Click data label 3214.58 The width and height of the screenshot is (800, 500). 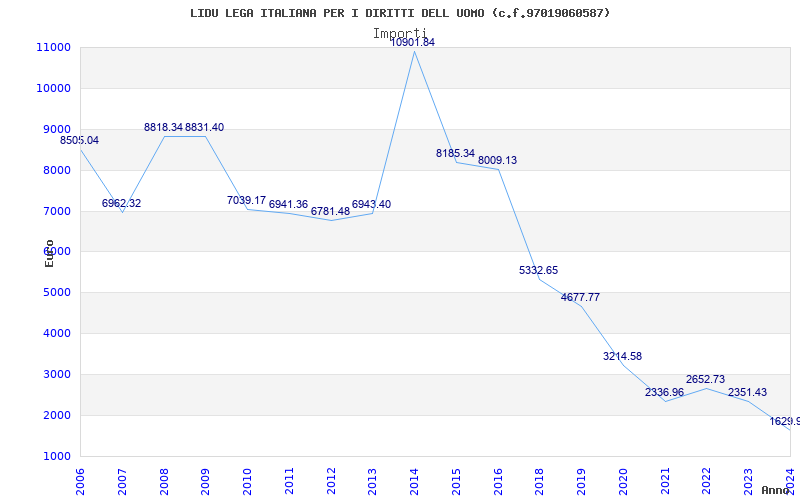tap(622, 356)
